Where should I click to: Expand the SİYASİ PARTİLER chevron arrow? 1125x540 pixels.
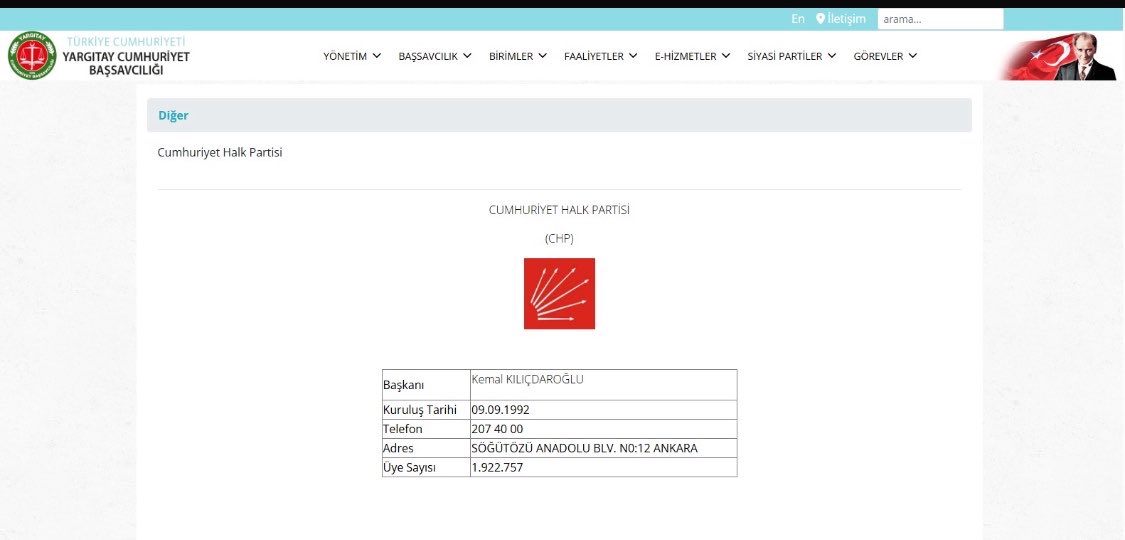[x=832, y=56]
